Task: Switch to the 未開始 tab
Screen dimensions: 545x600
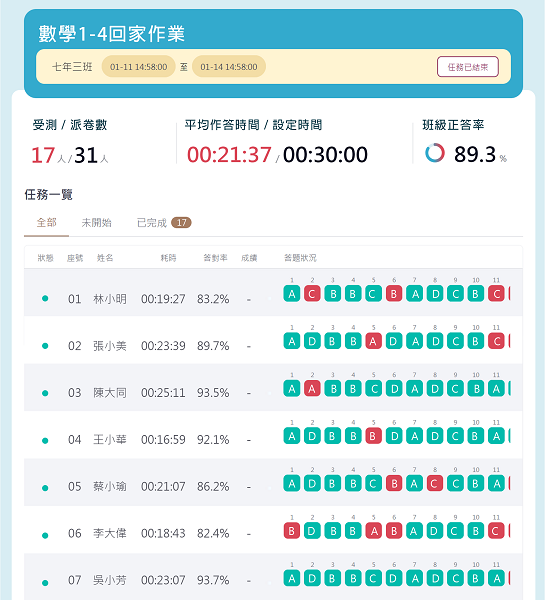Action: pos(96,223)
